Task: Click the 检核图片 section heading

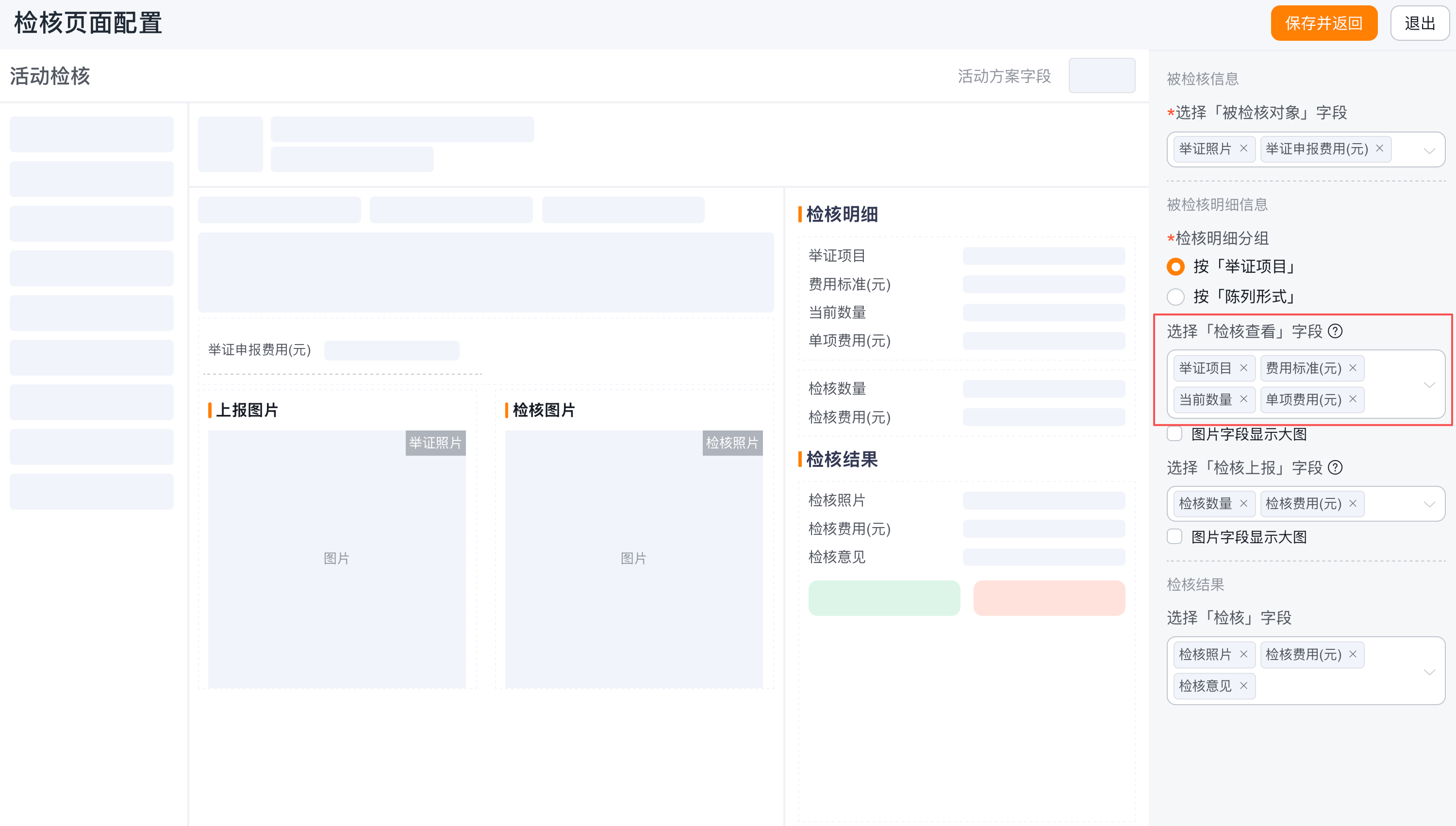Action: coord(544,410)
